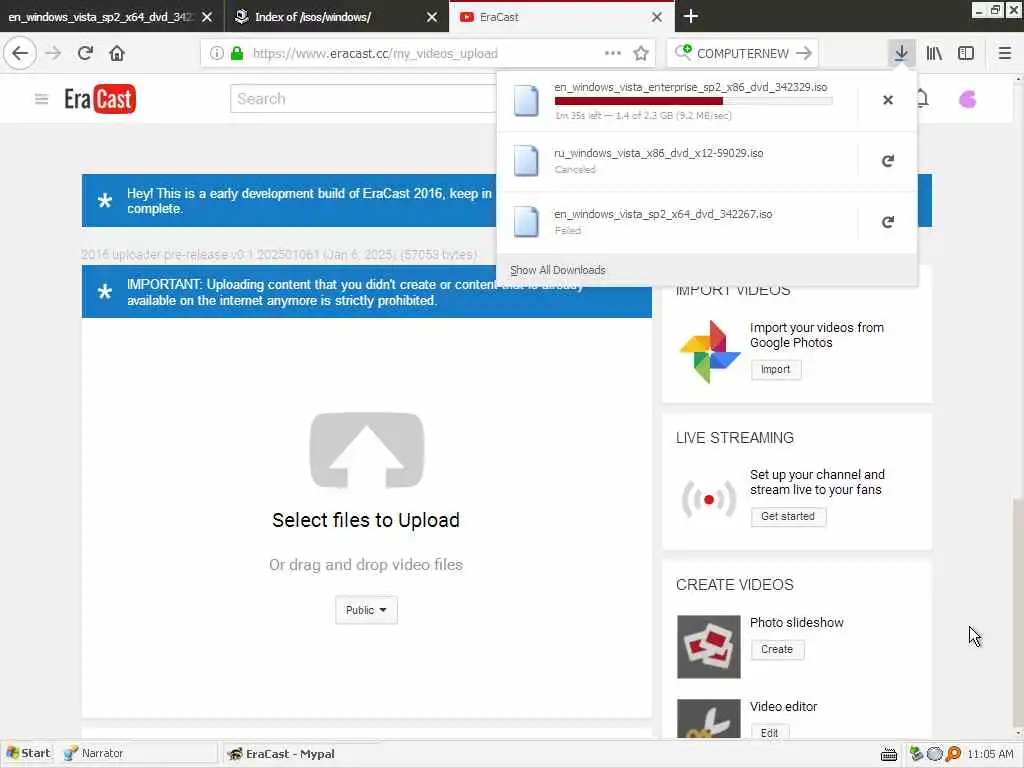Go back using browser back arrow

click(20, 53)
